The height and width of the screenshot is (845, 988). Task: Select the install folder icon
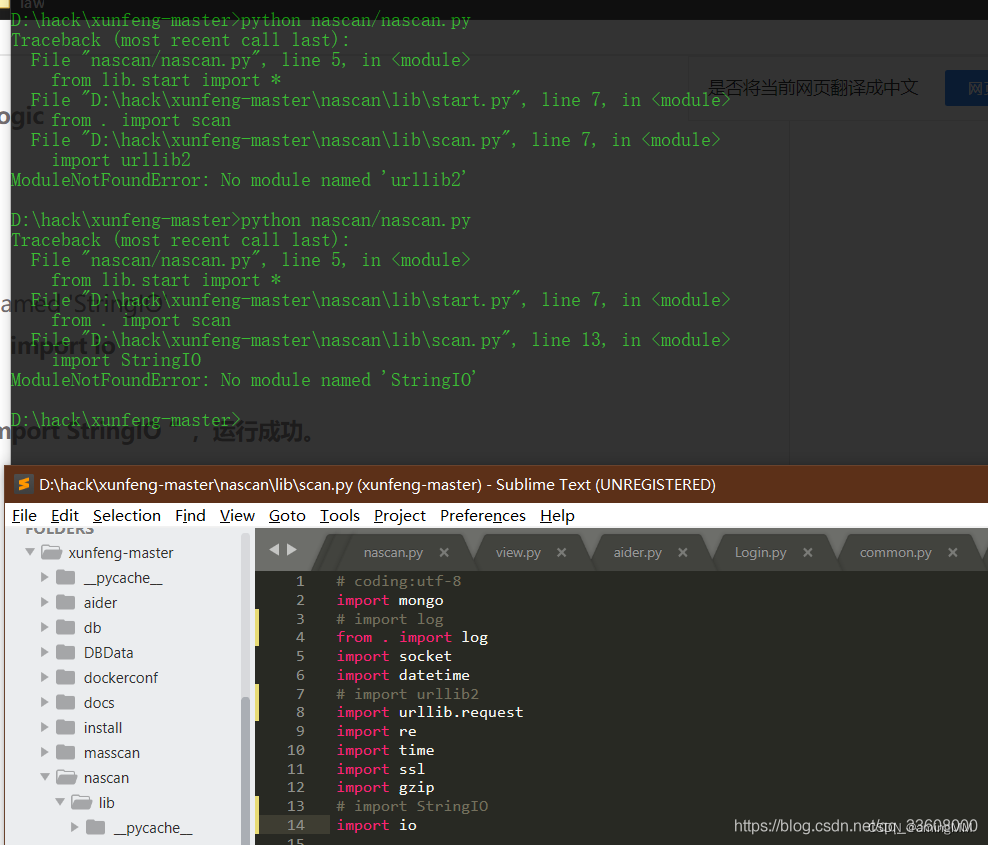(x=66, y=727)
